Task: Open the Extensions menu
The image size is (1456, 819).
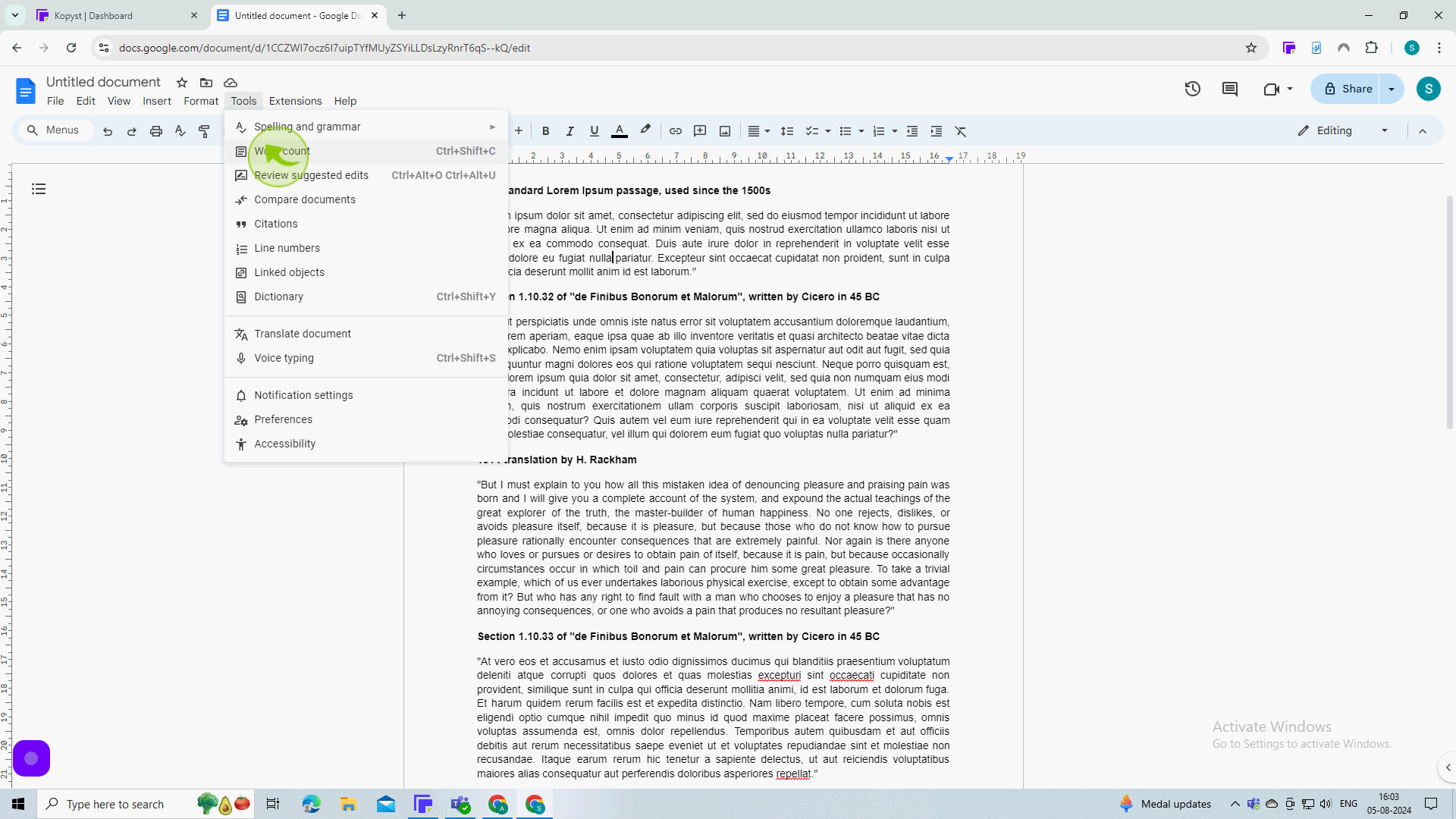Action: click(x=295, y=101)
